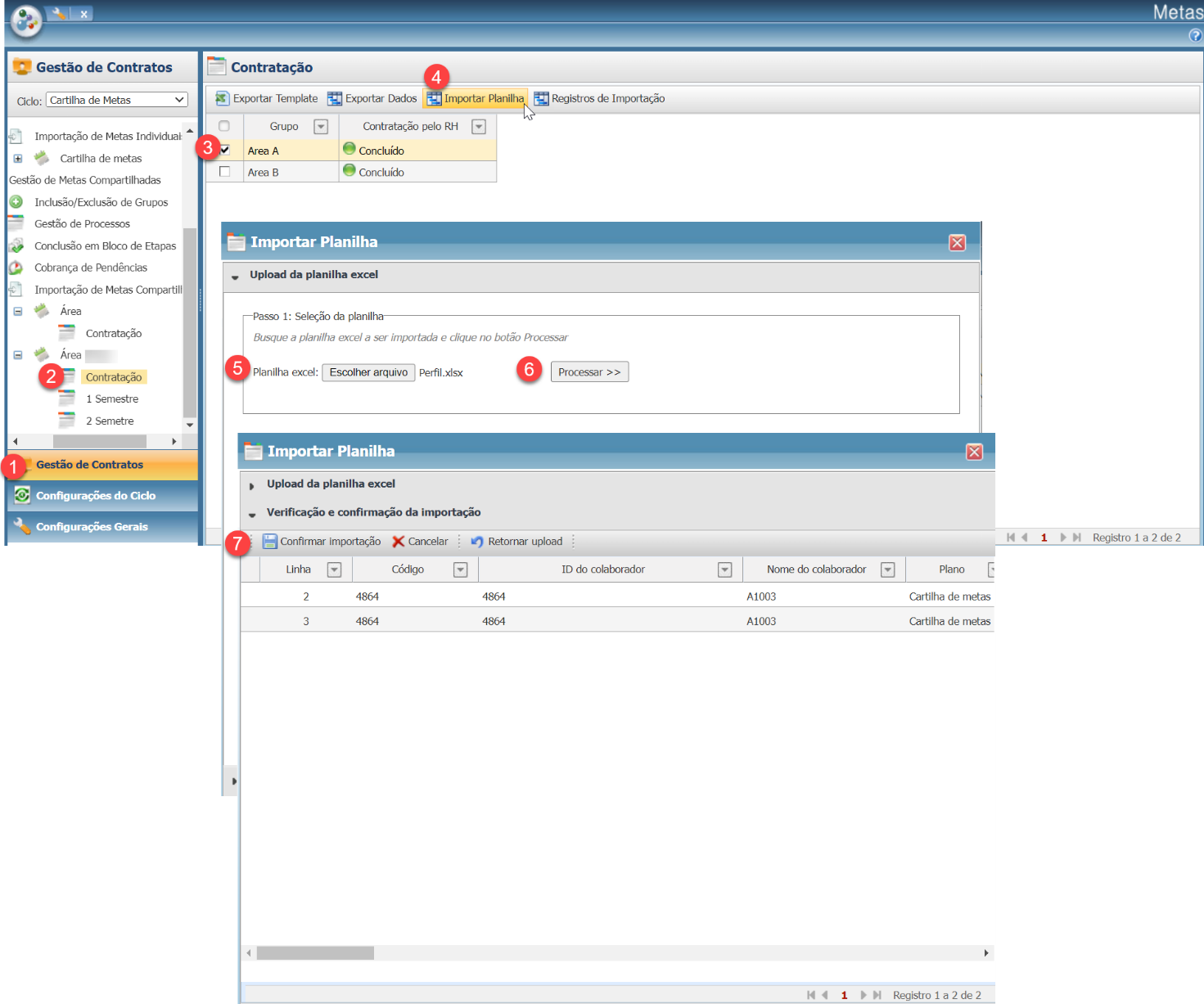
Task: Switch to Gestão de Contratos section
Action: 102,465
